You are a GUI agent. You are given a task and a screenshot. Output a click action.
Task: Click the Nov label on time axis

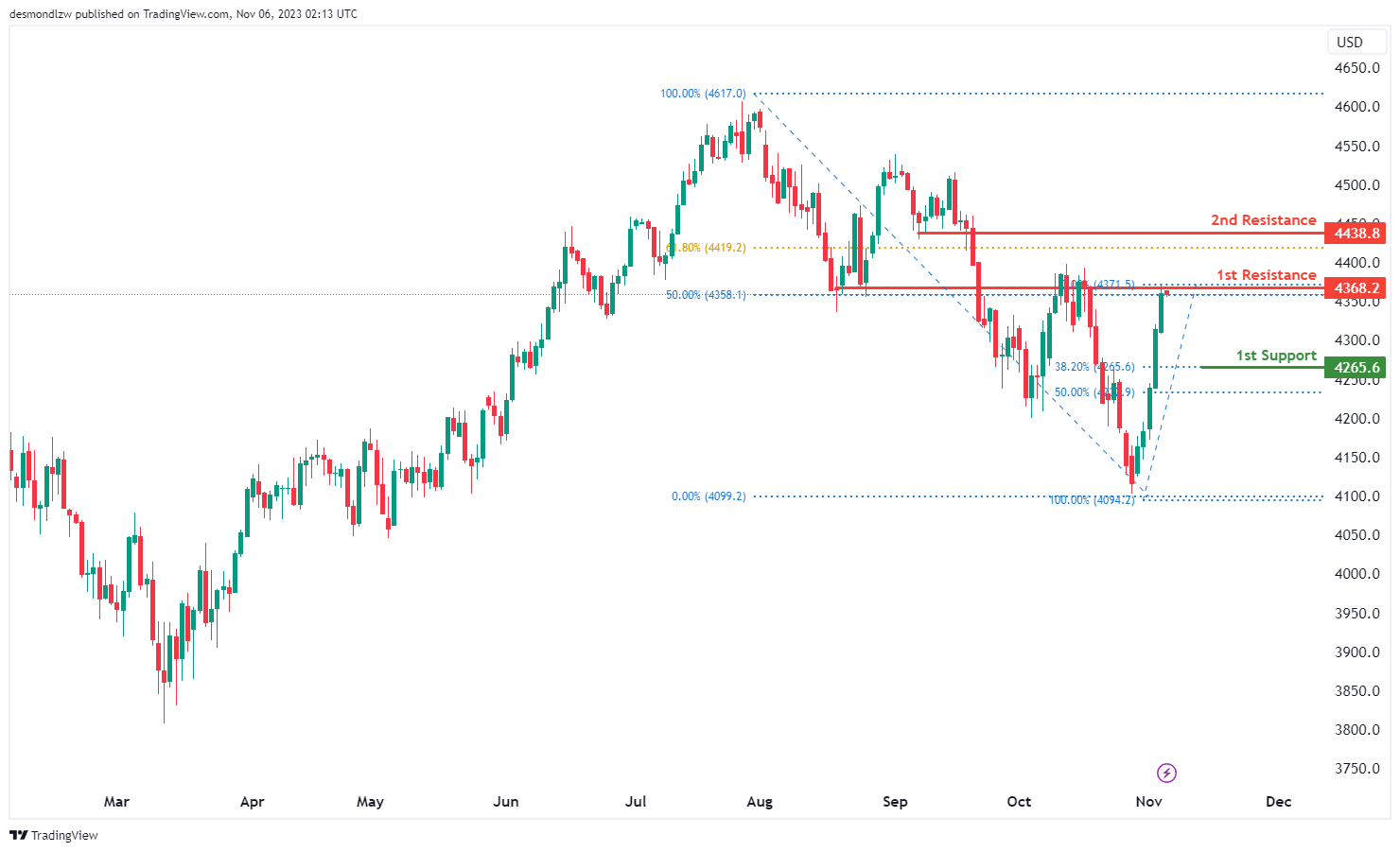pyautogui.click(x=1148, y=801)
